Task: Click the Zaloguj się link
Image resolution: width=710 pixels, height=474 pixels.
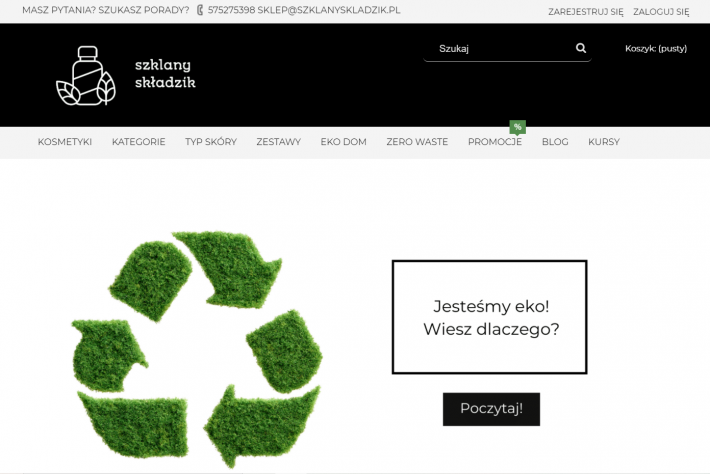Action: click(x=661, y=12)
